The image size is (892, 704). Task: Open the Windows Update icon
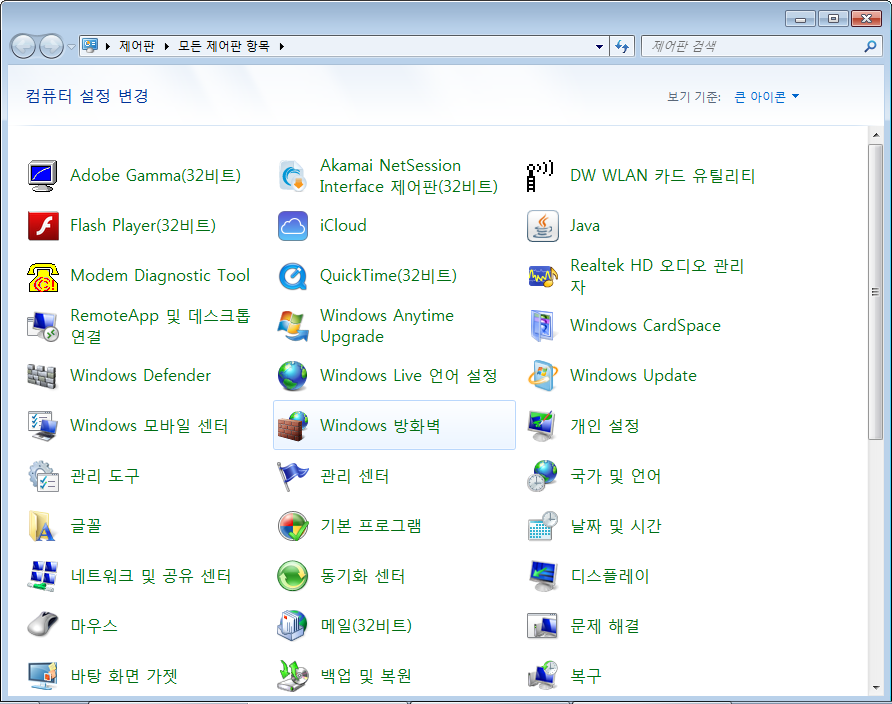(x=542, y=376)
